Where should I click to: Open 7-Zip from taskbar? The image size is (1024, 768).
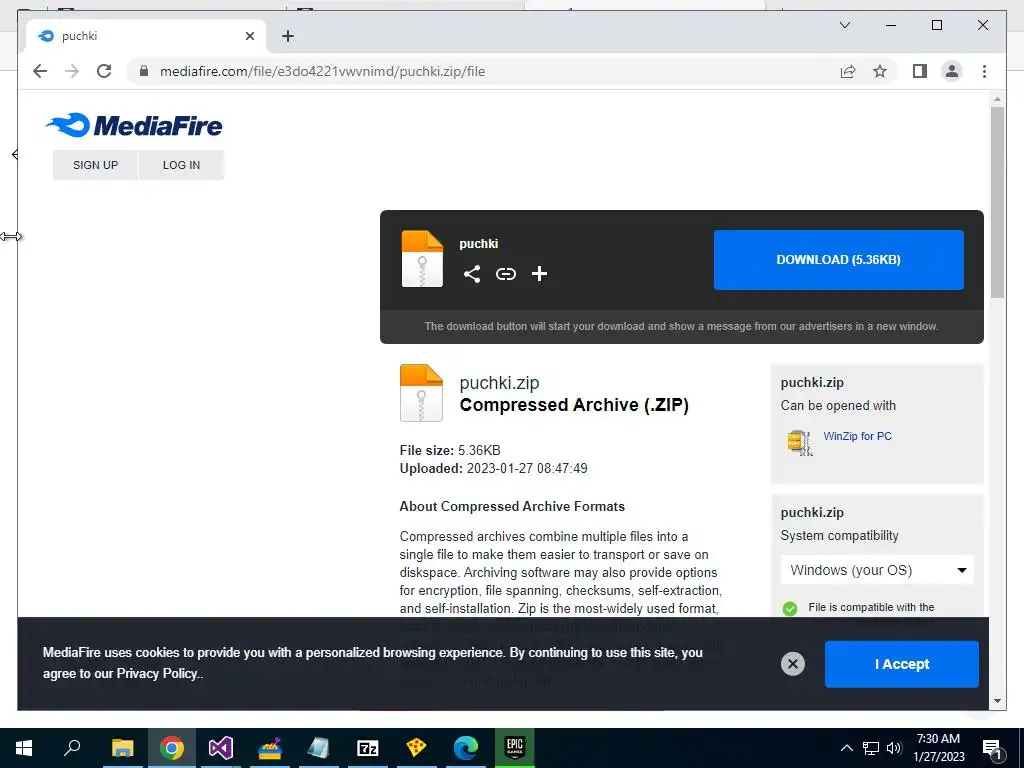pyautogui.click(x=368, y=748)
